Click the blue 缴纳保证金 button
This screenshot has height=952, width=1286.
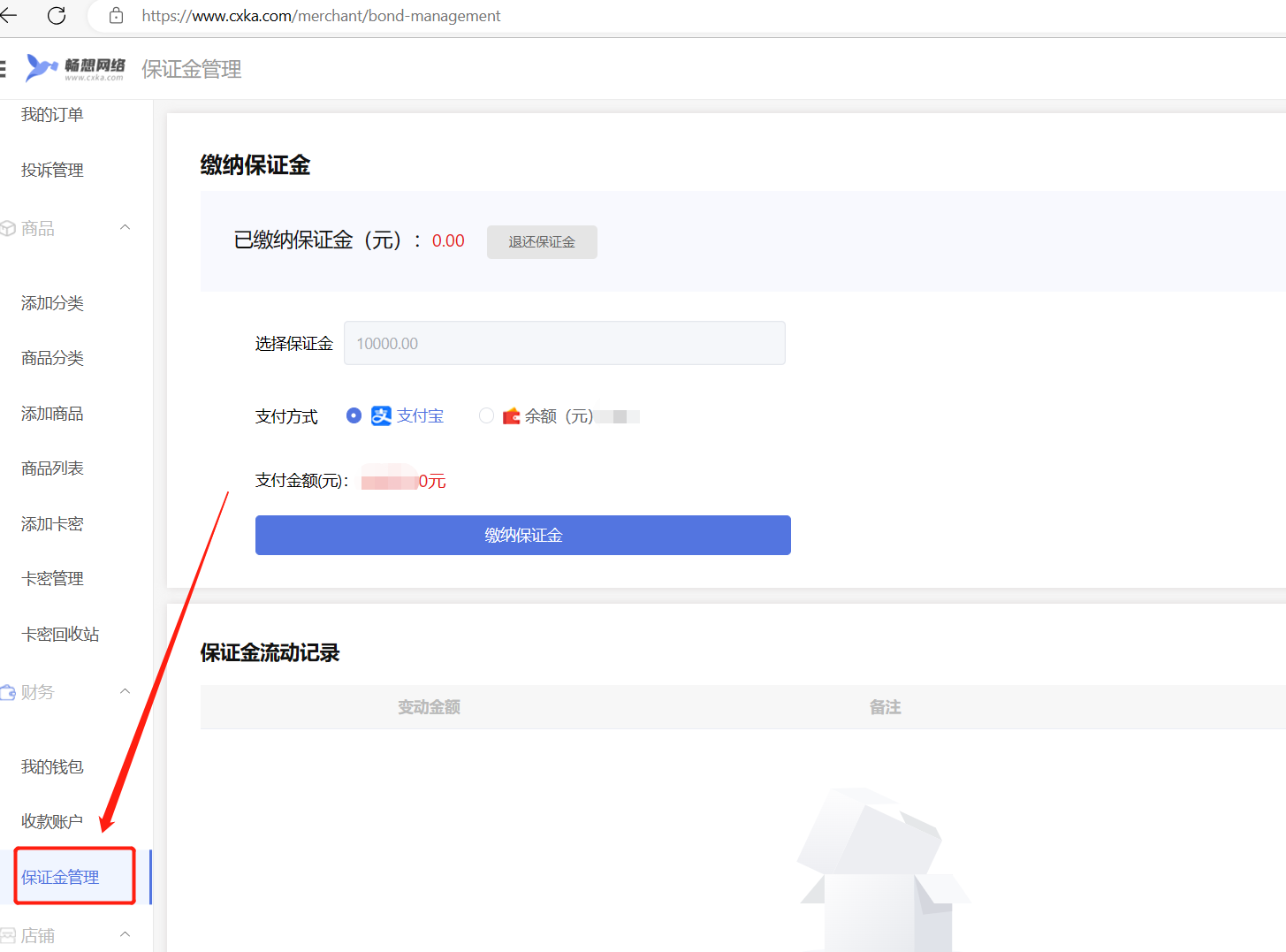[x=522, y=535]
